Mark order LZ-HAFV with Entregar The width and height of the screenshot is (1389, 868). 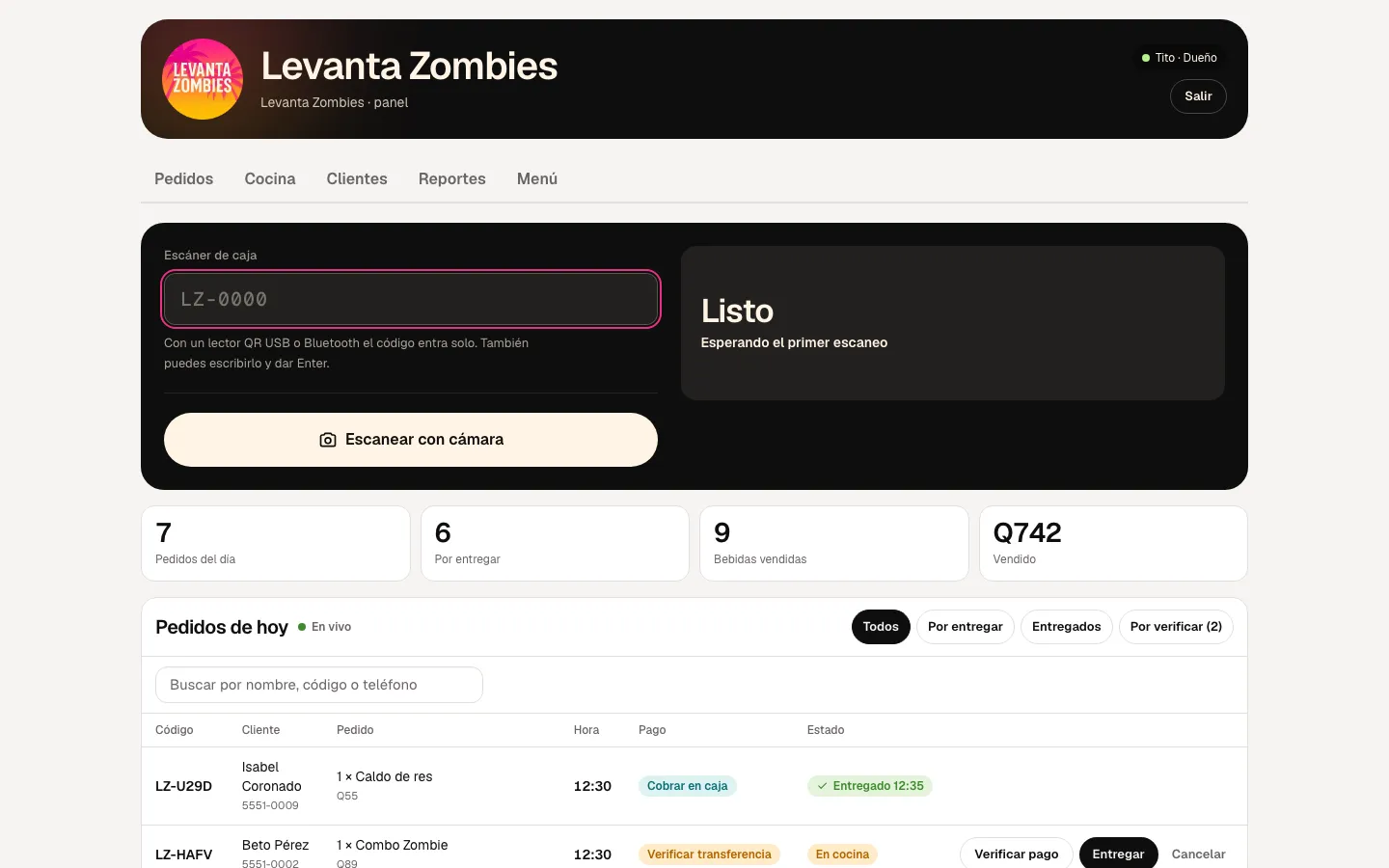click(1119, 854)
